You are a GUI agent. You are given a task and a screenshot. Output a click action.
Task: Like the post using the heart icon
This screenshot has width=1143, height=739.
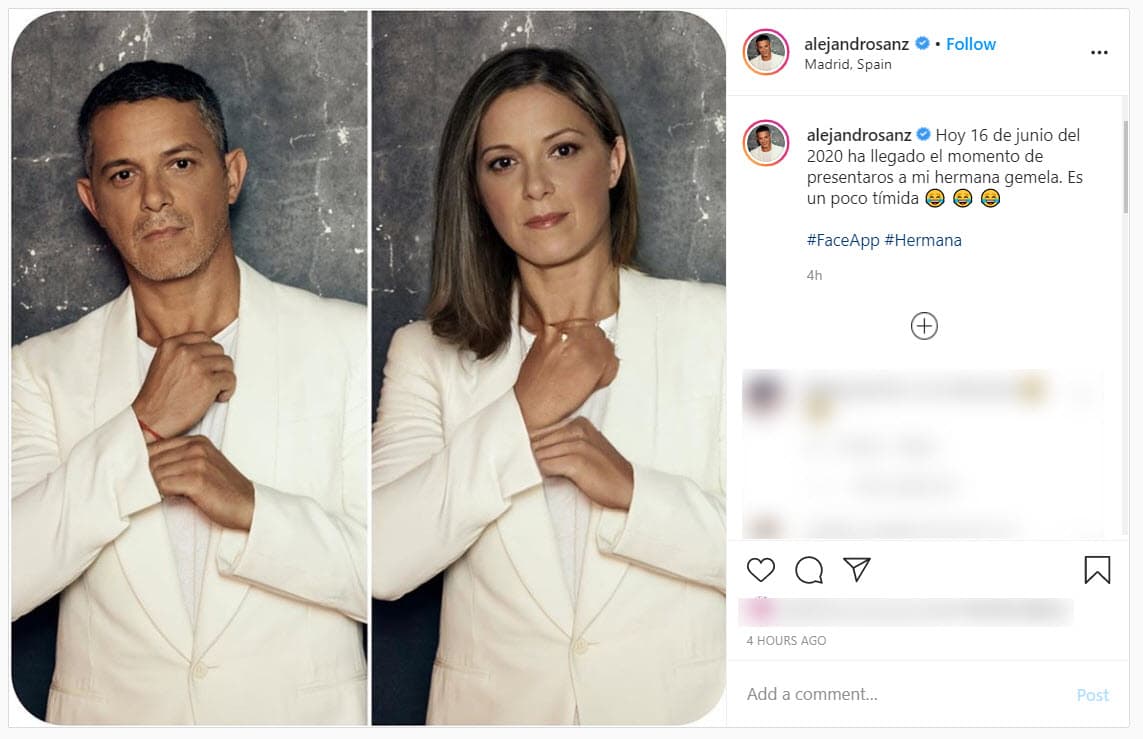pos(761,570)
